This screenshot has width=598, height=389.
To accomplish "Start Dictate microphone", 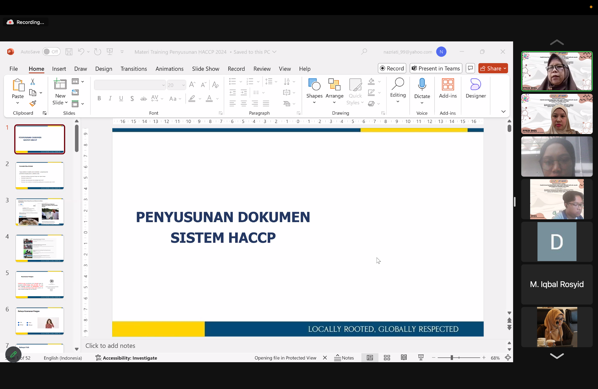I will (x=422, y=88).
